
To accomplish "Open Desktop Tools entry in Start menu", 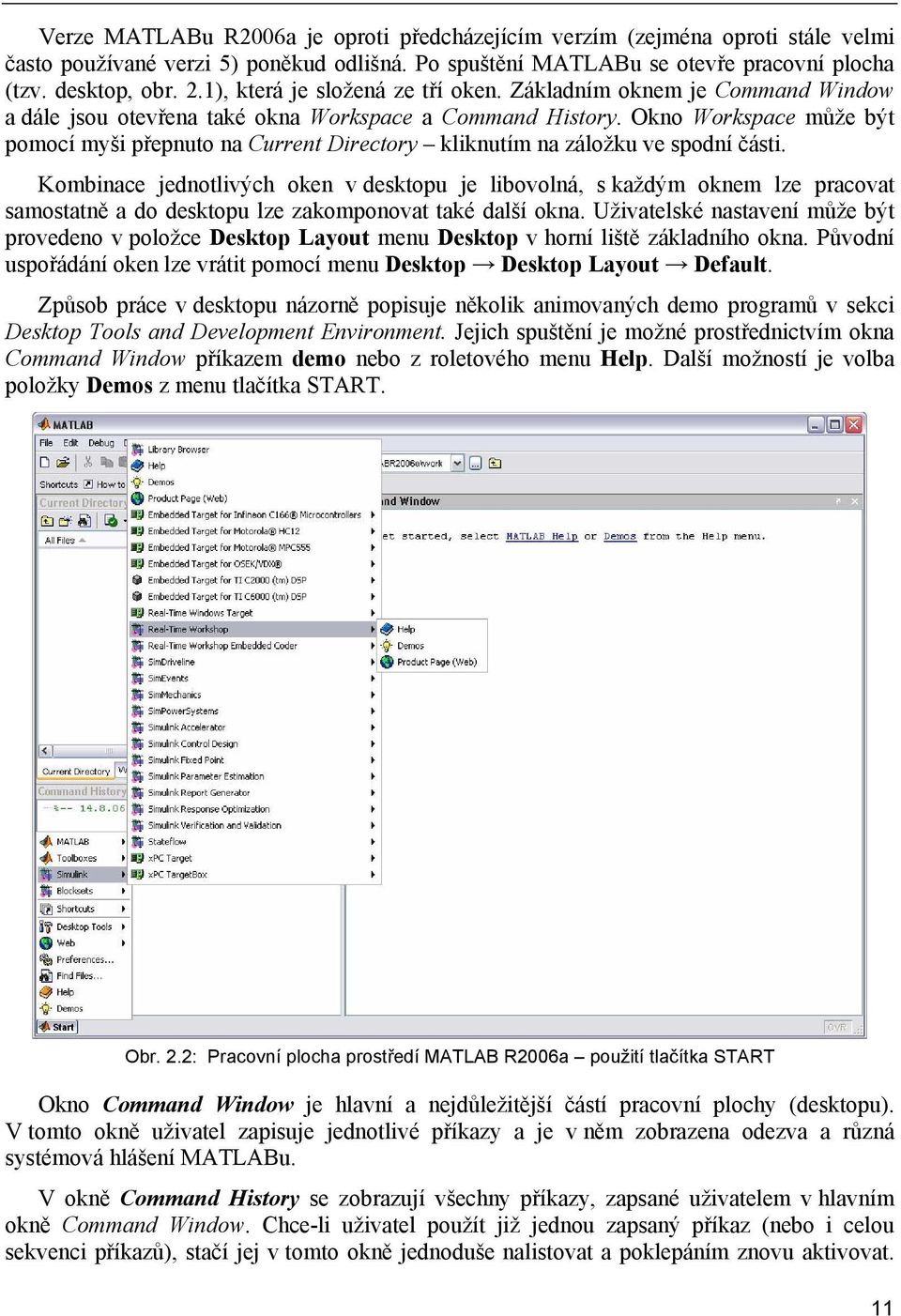I will [x=83, y=926].
